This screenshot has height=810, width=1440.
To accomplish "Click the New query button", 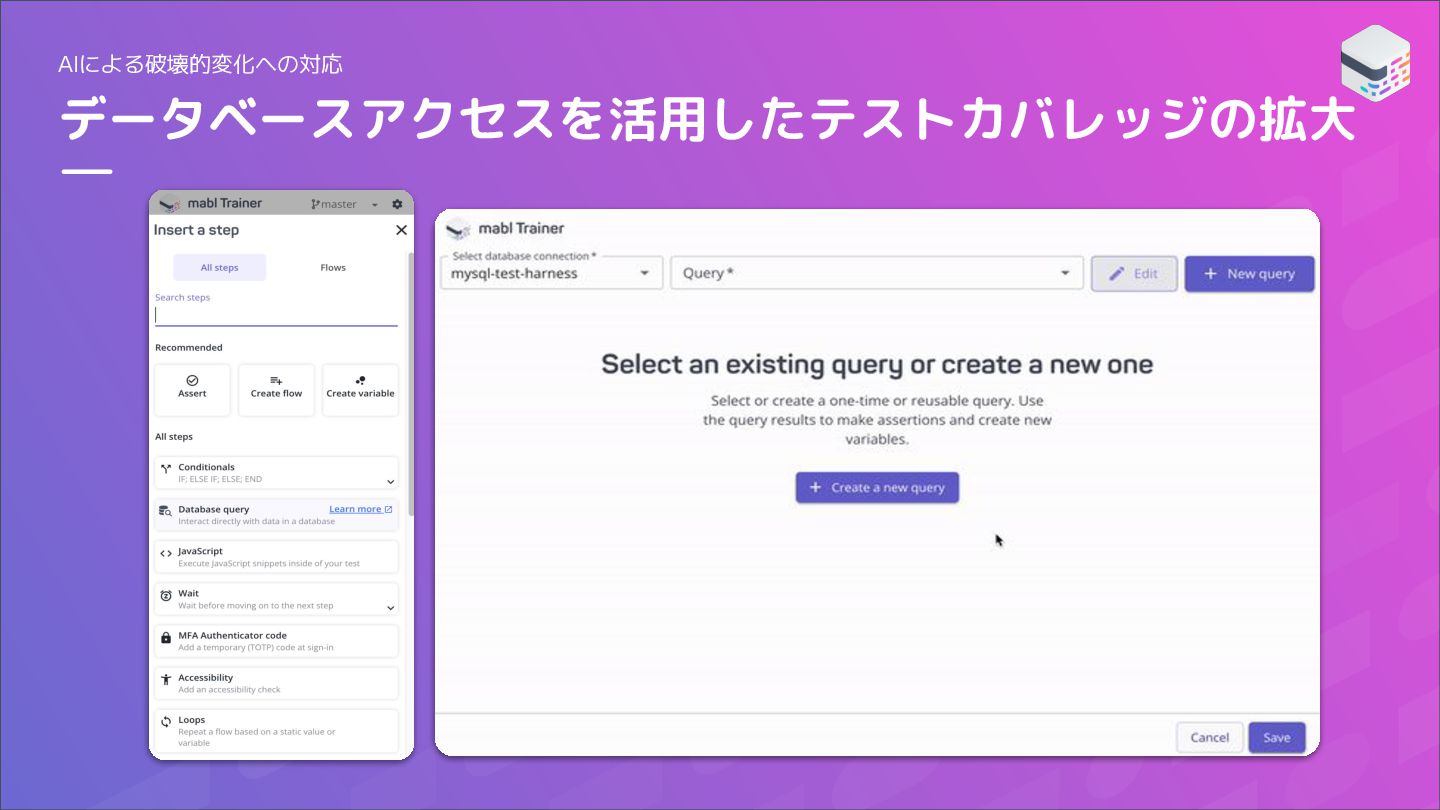I will click(1249, 273).
